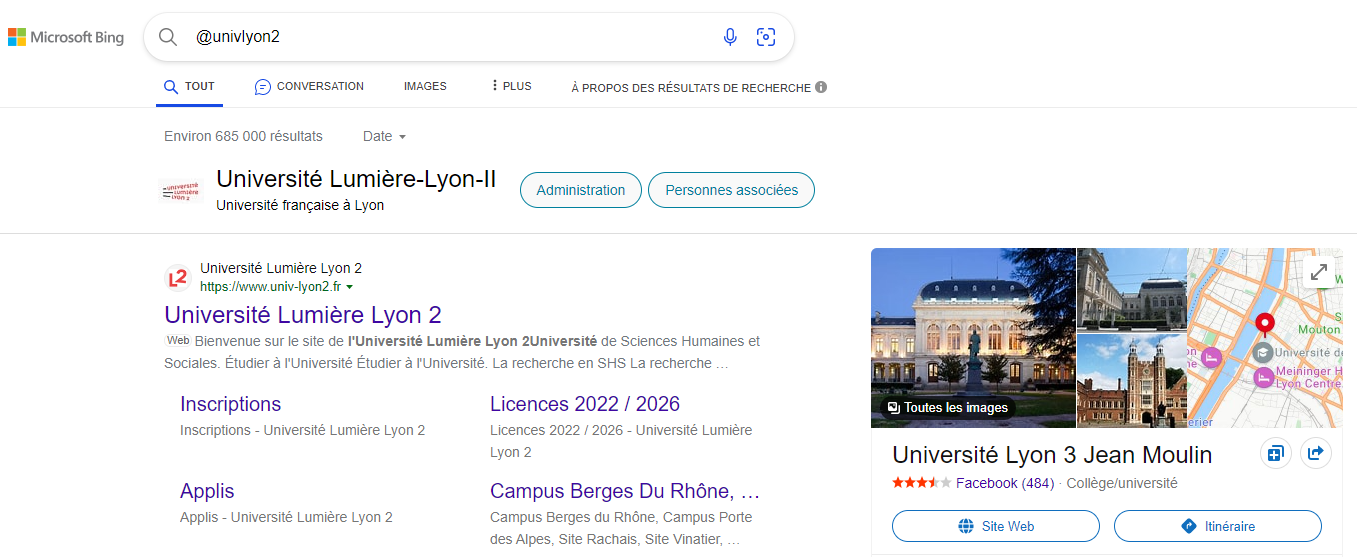Expand the arrow next to https://www.univ-lyon2.fr
This screenshot has height=557, width=1357.
tap(350, 287)
